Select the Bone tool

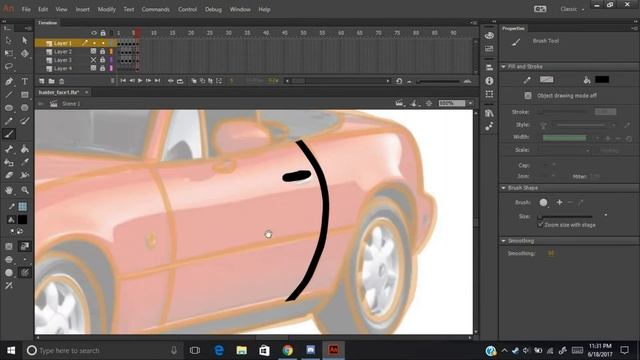(9, 149)
